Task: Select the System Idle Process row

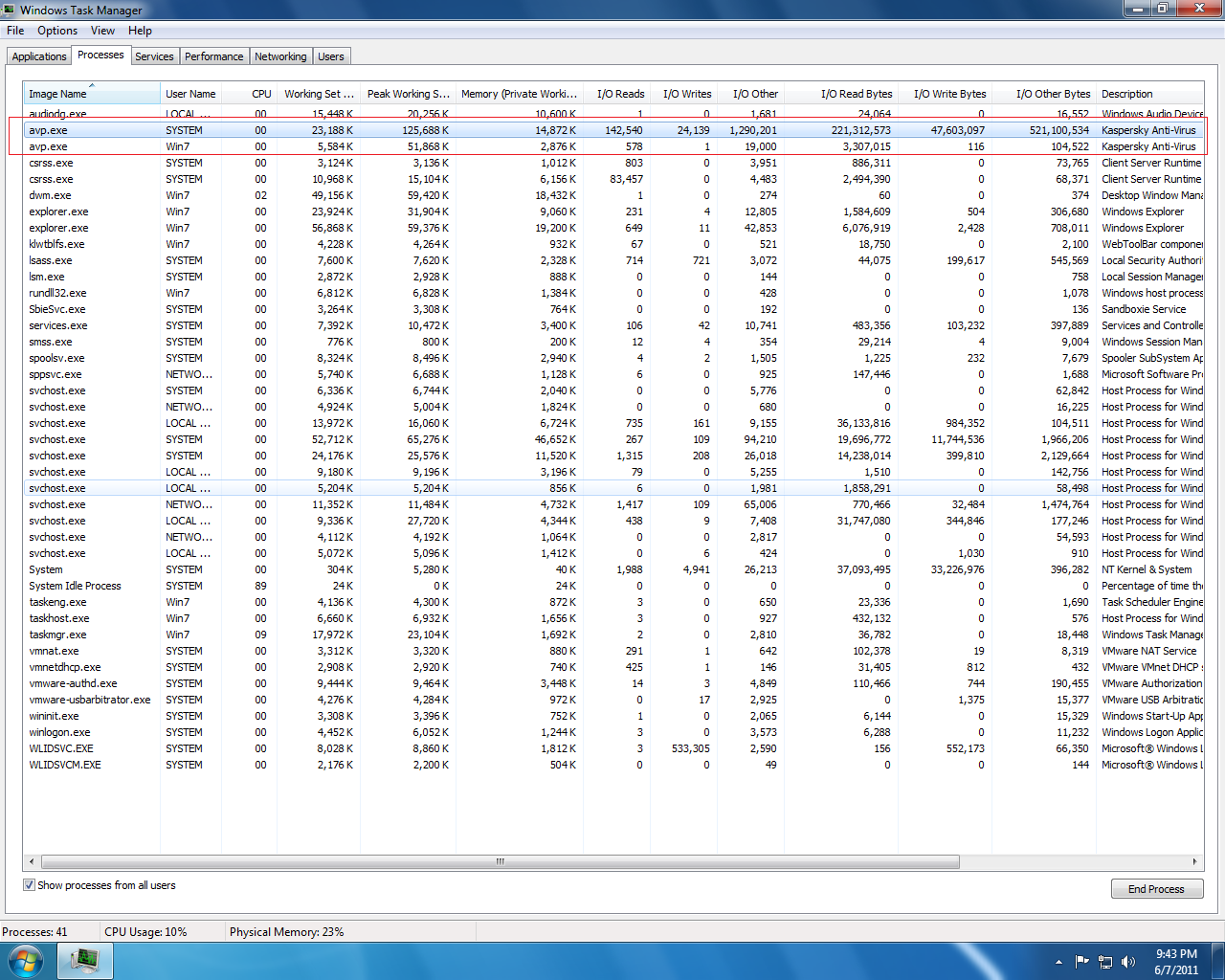Action: pyautogui.click(x=613, y=586)
